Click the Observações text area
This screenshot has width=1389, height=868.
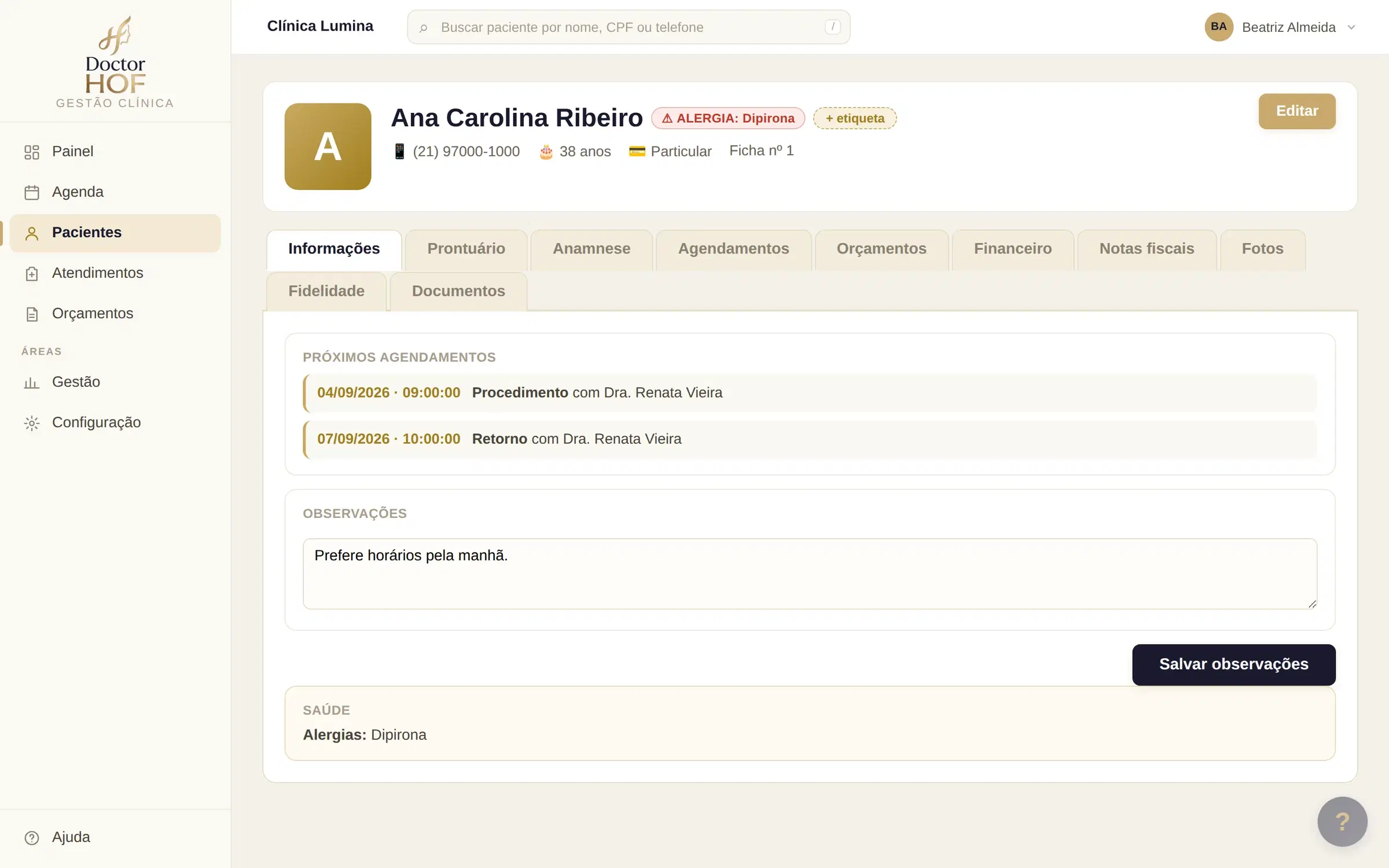click(810, 573)
